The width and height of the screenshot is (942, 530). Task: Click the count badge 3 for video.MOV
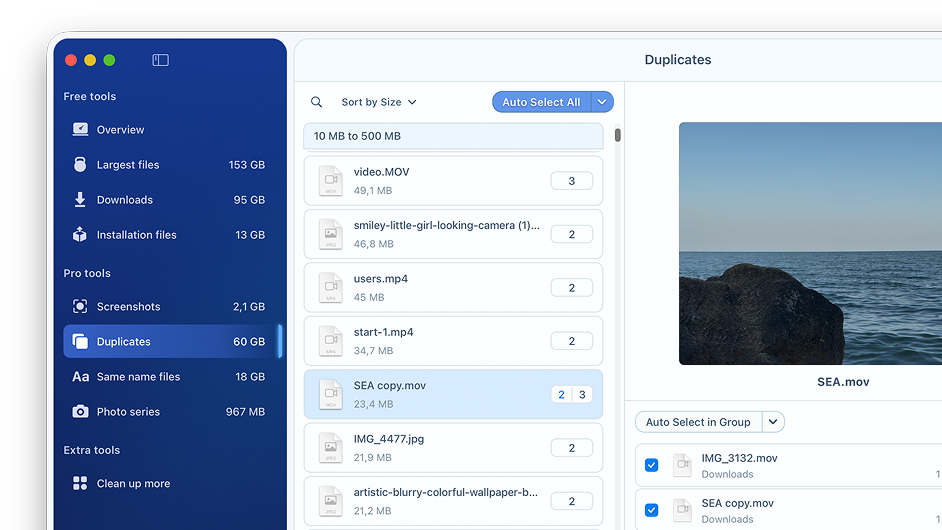coord(571,181)
